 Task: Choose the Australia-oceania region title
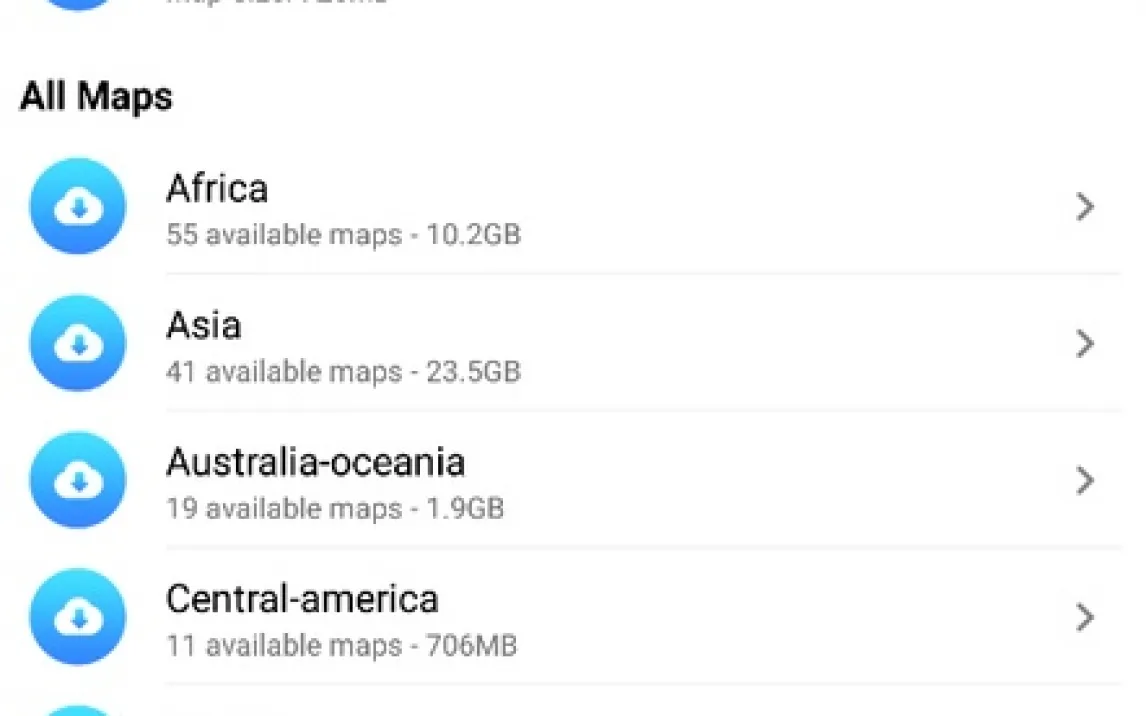[x=315, y=462]
